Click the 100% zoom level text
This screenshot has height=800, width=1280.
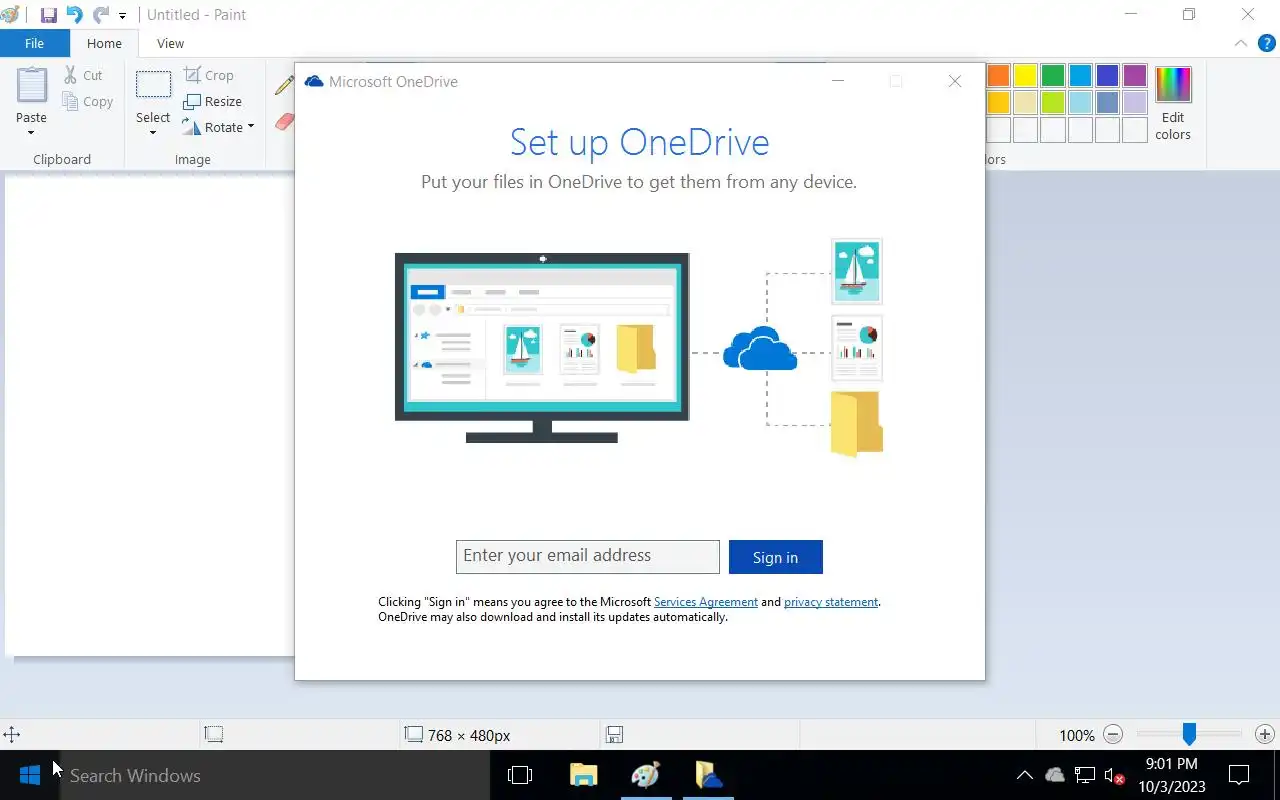coord(1077,735)
